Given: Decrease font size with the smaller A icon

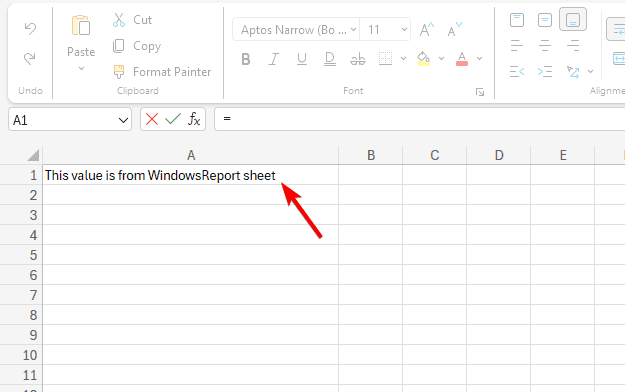Looking at the screenshot, I should click(454, 30).
